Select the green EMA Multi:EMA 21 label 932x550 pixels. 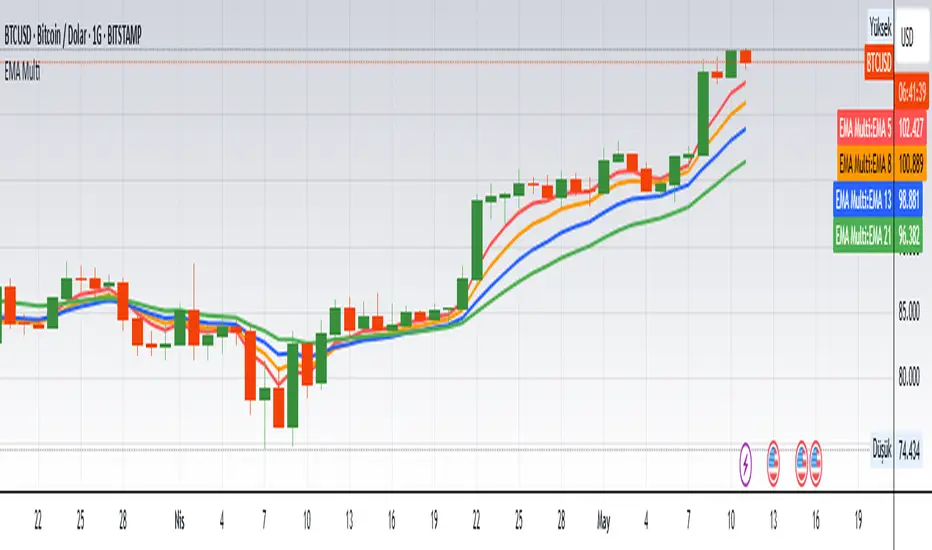878,236
